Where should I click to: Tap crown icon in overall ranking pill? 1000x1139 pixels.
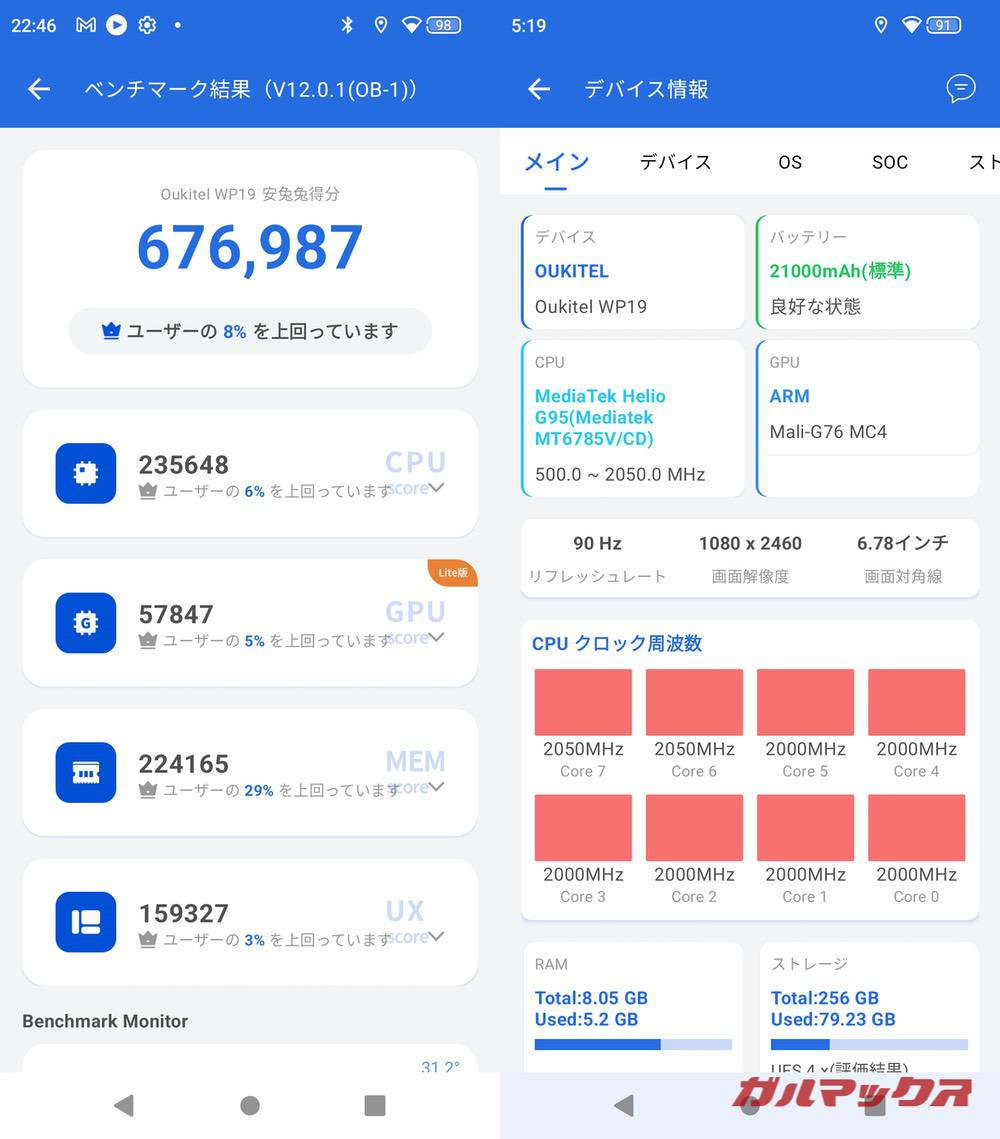coord(110,331)
